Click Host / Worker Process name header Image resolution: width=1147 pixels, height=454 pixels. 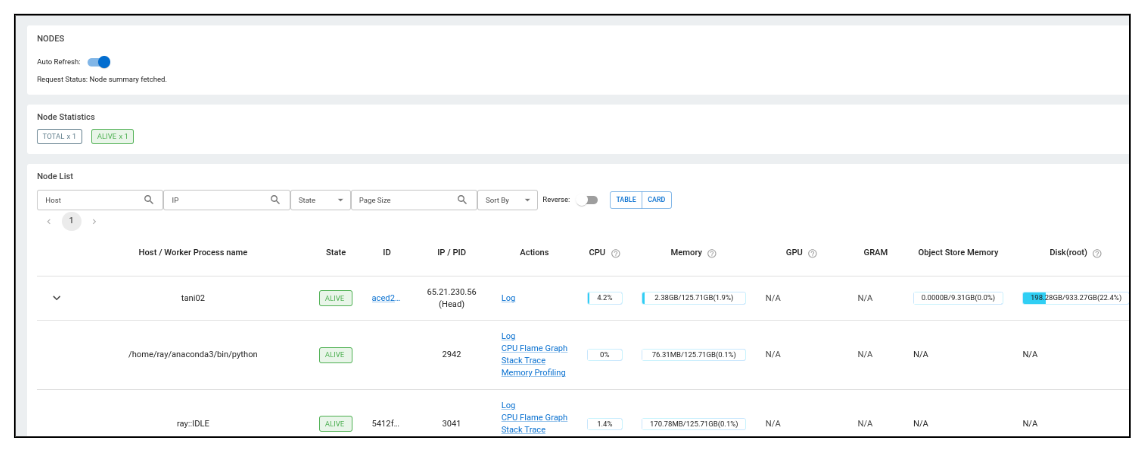coord(193,252)
